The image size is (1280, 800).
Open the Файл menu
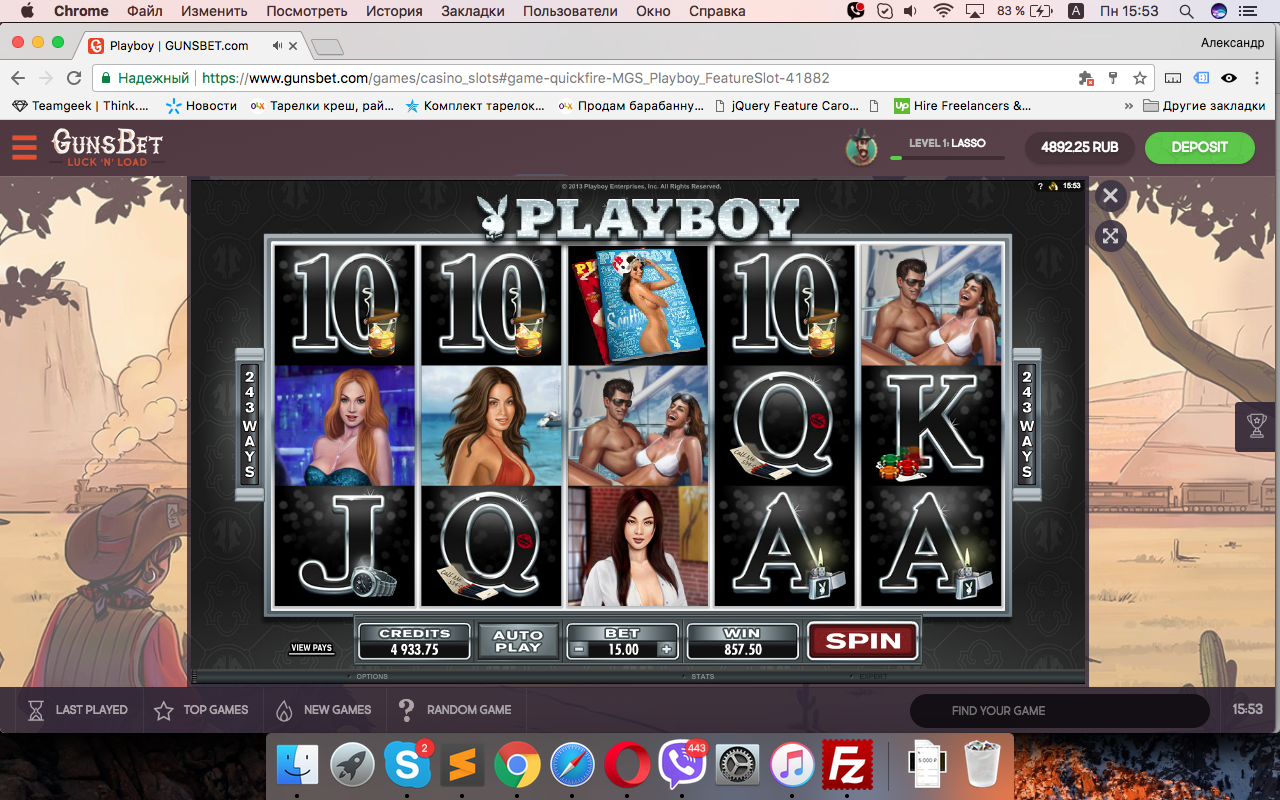(145, 11)
